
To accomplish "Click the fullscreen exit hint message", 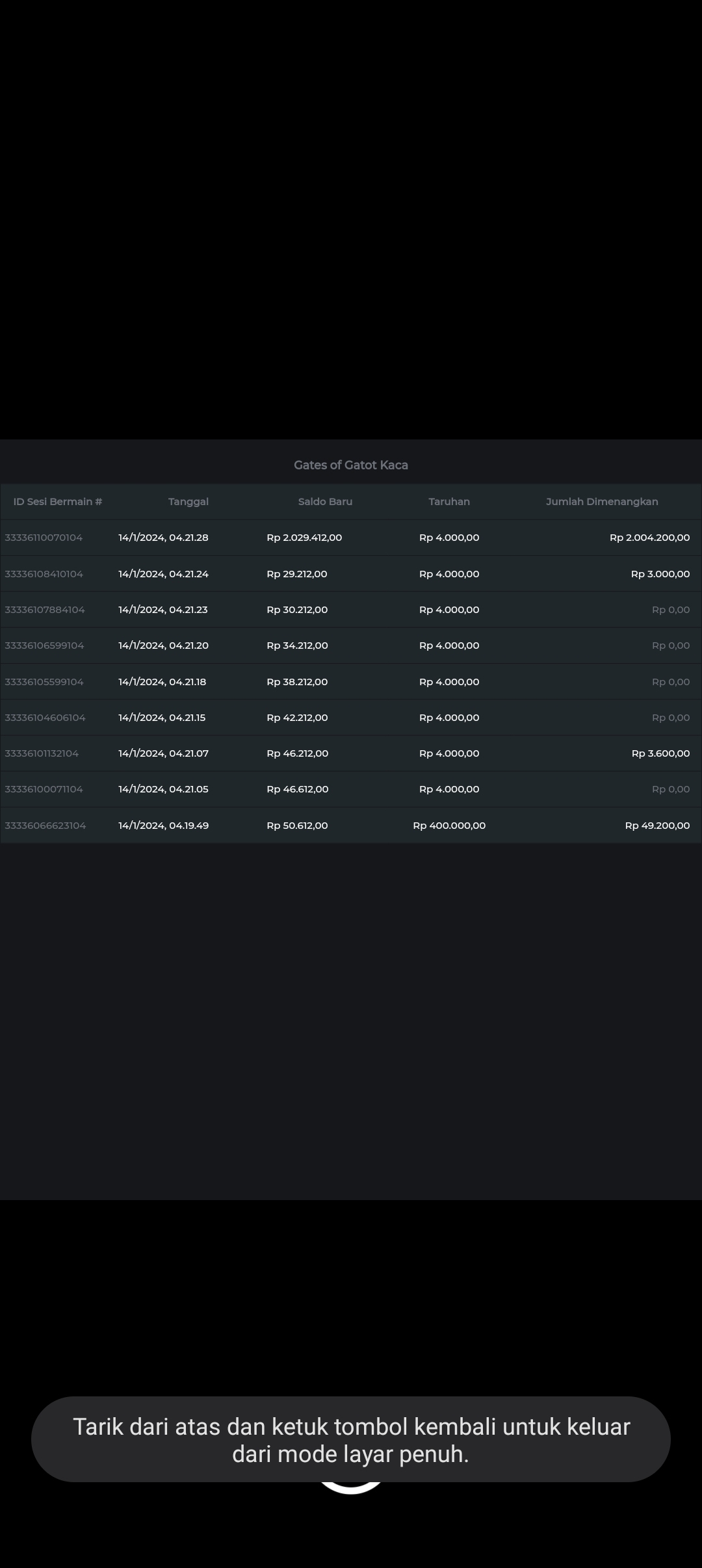I will pos(351,1440).
